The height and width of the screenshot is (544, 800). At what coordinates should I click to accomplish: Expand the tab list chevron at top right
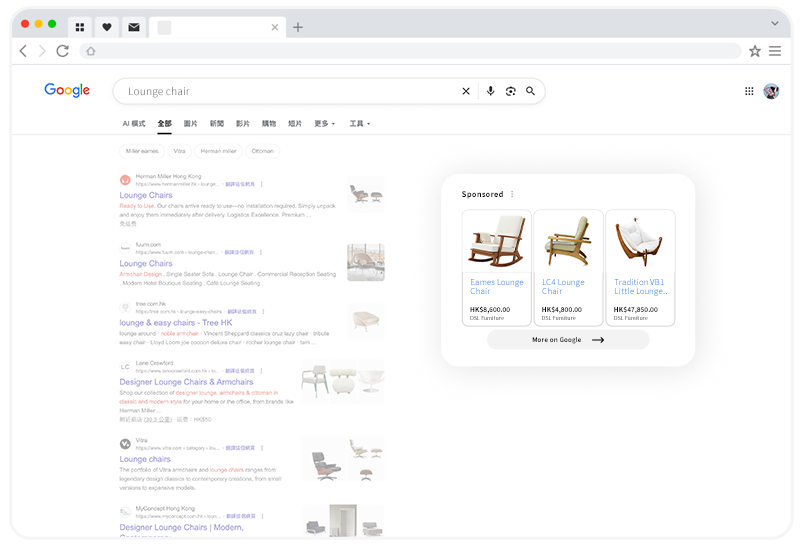click(774, 23)
